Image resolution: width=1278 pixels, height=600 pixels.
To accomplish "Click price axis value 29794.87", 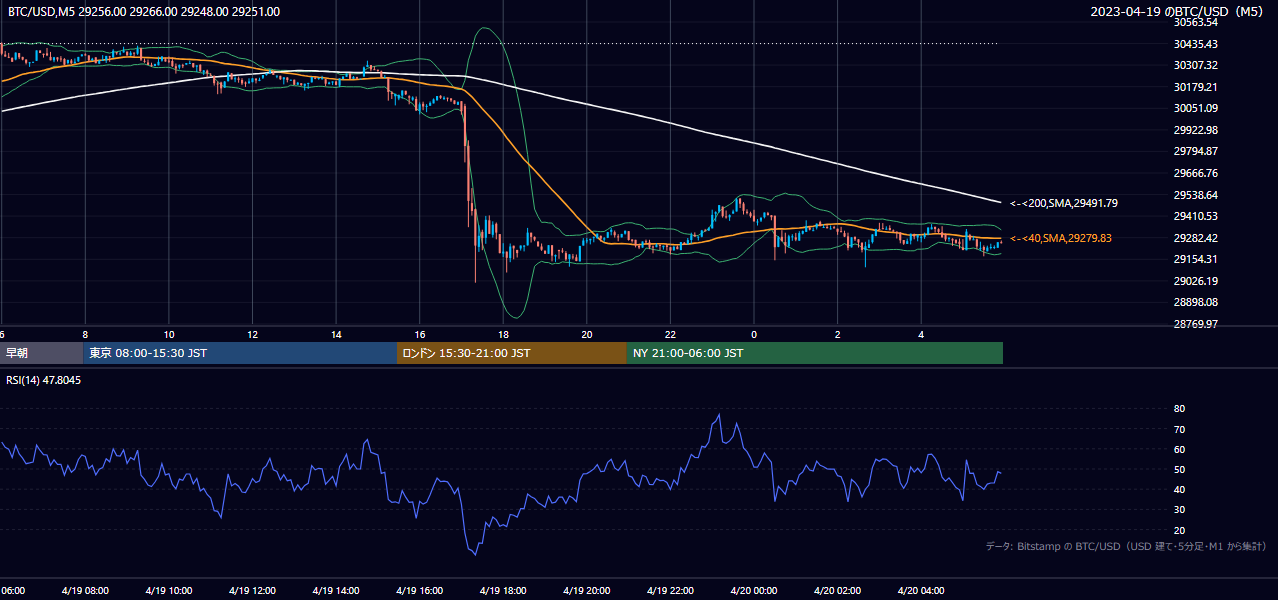I will (x=1196, y=151).
